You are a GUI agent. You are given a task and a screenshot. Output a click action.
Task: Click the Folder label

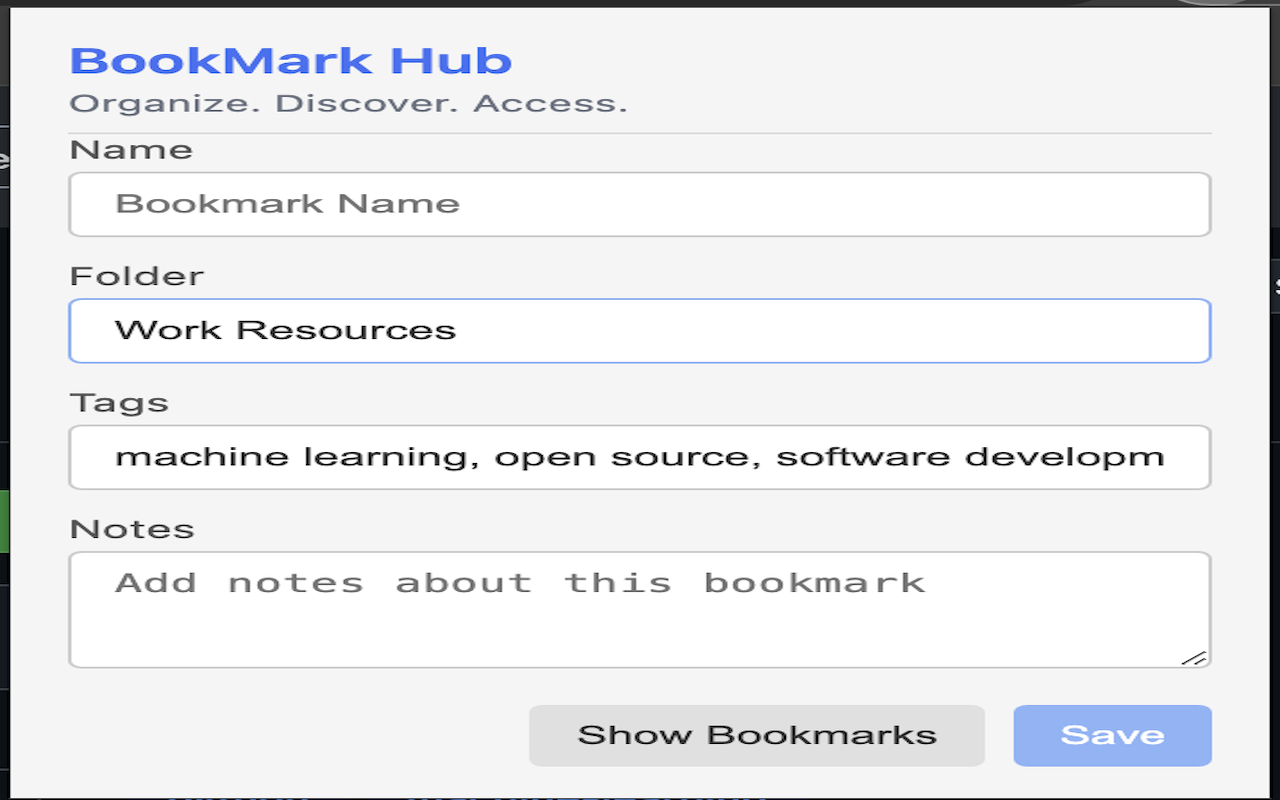click(x=138, y=275)
